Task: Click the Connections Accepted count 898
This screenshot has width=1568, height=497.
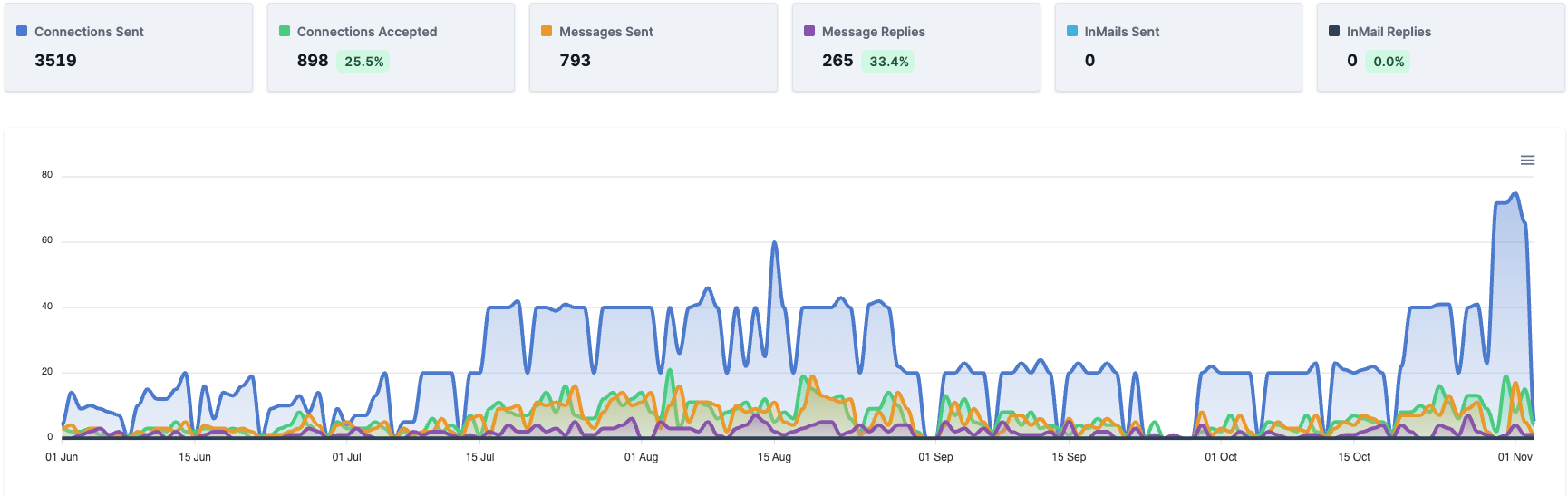Action: coord(313,61)
